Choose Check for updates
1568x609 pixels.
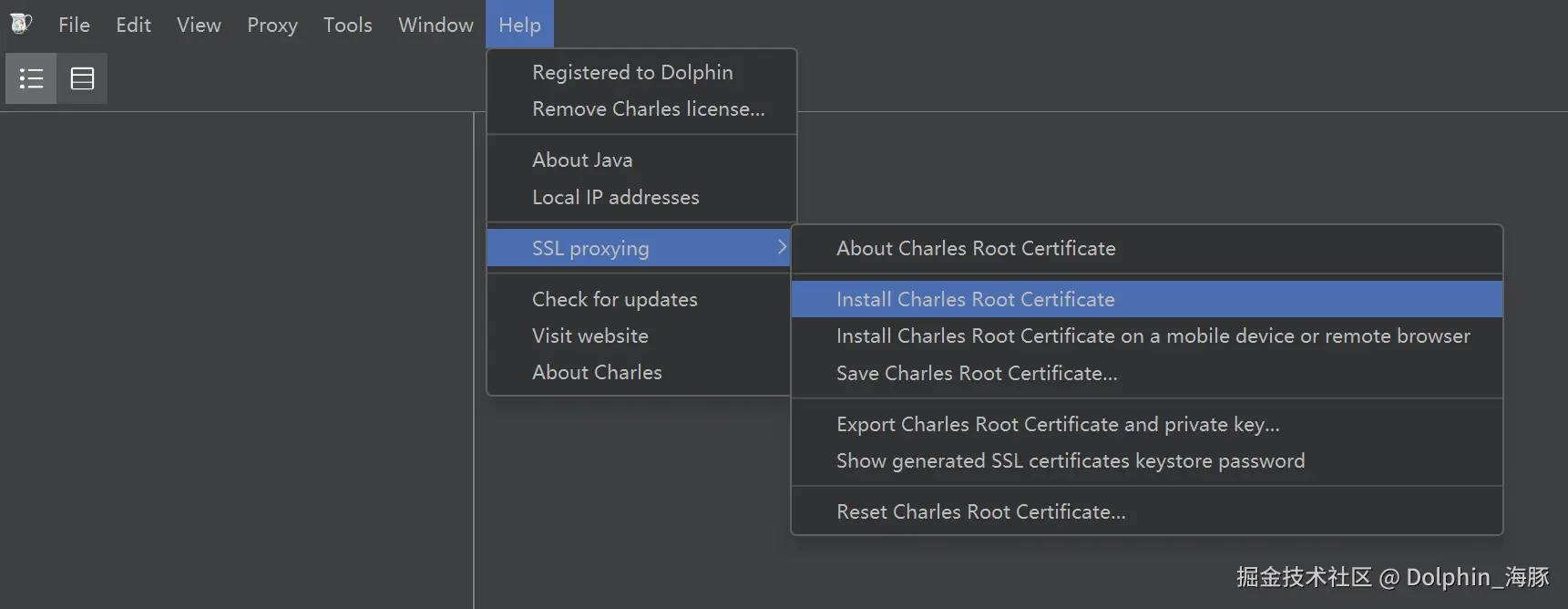tap(639, 299)
